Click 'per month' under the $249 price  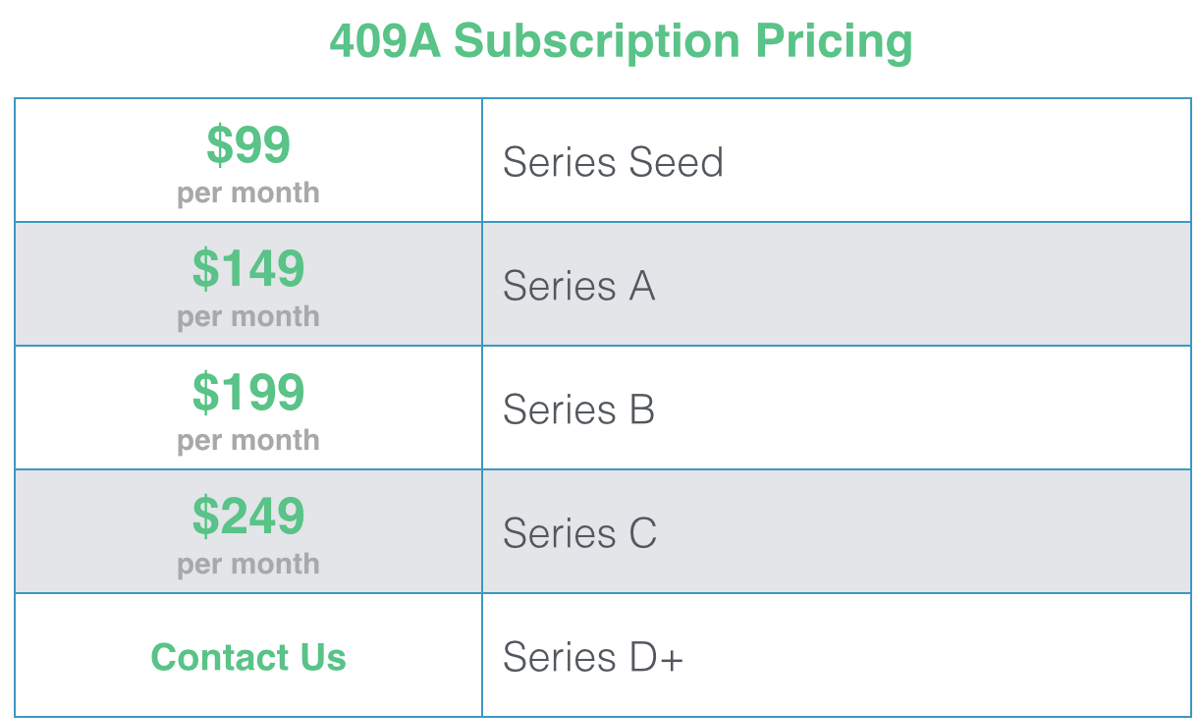coord(248,565)
